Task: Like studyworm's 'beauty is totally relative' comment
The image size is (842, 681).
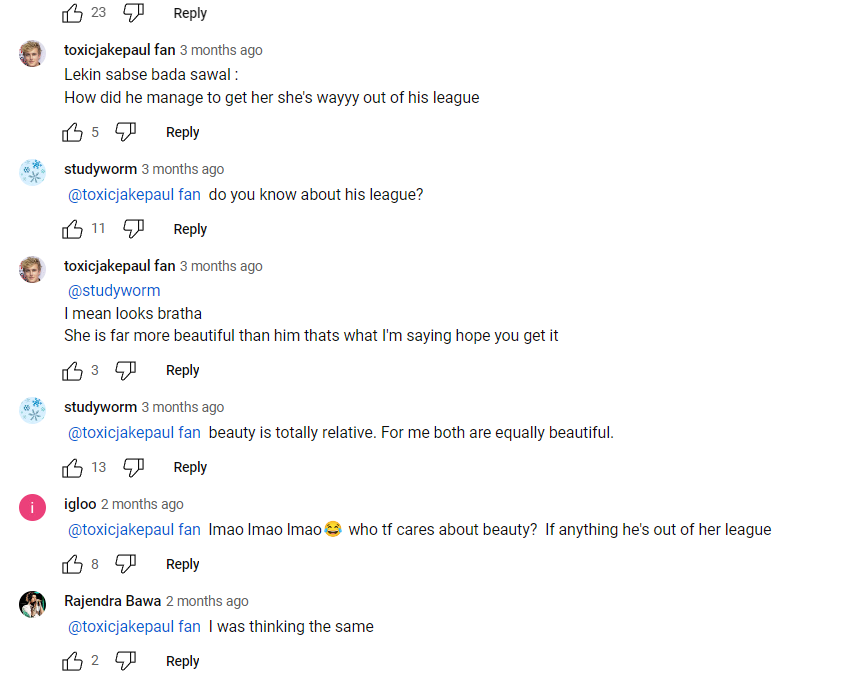Action: (72, 468)
